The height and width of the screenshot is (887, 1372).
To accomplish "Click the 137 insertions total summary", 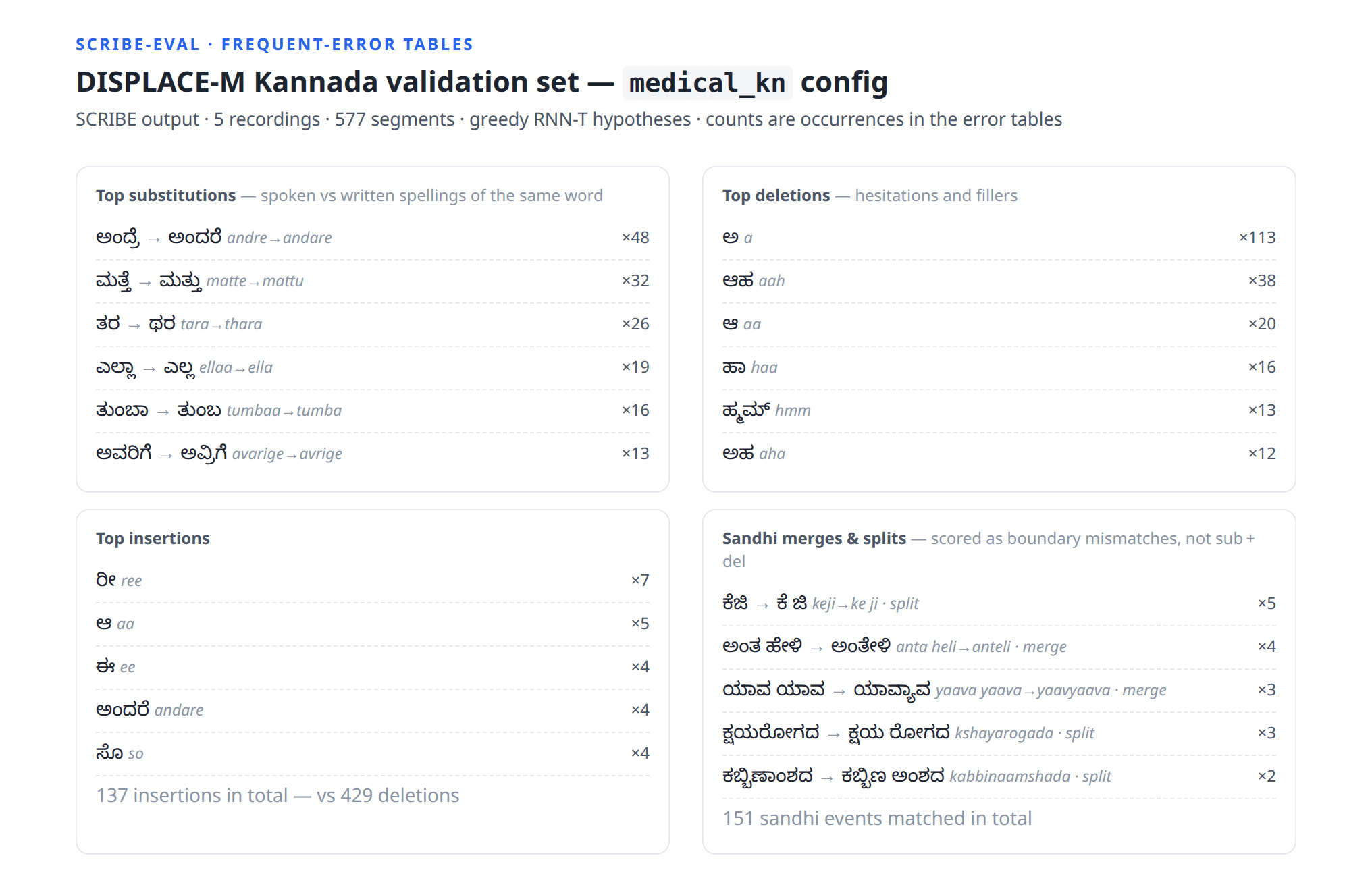I will [x=278, y=796].
